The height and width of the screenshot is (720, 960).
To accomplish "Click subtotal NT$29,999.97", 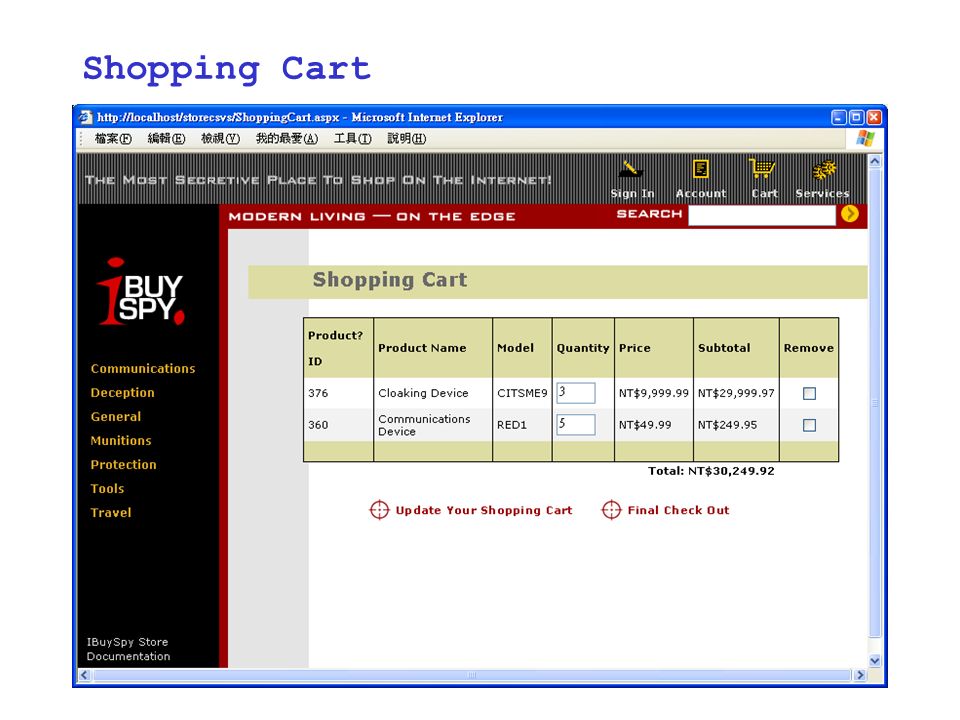I will 737,393.
